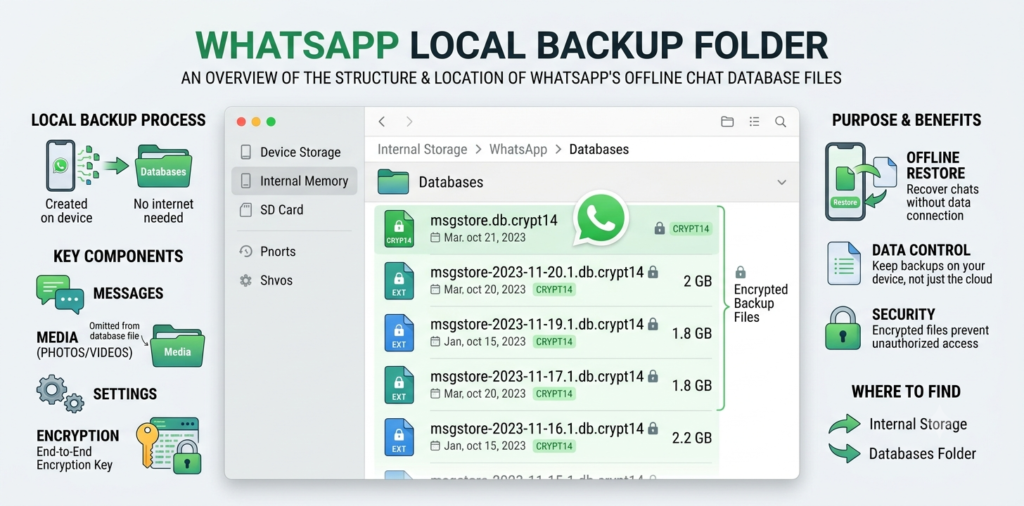Click the history clock icon beside Pnorts
1024x506 pixels.
tap(246, 251)
